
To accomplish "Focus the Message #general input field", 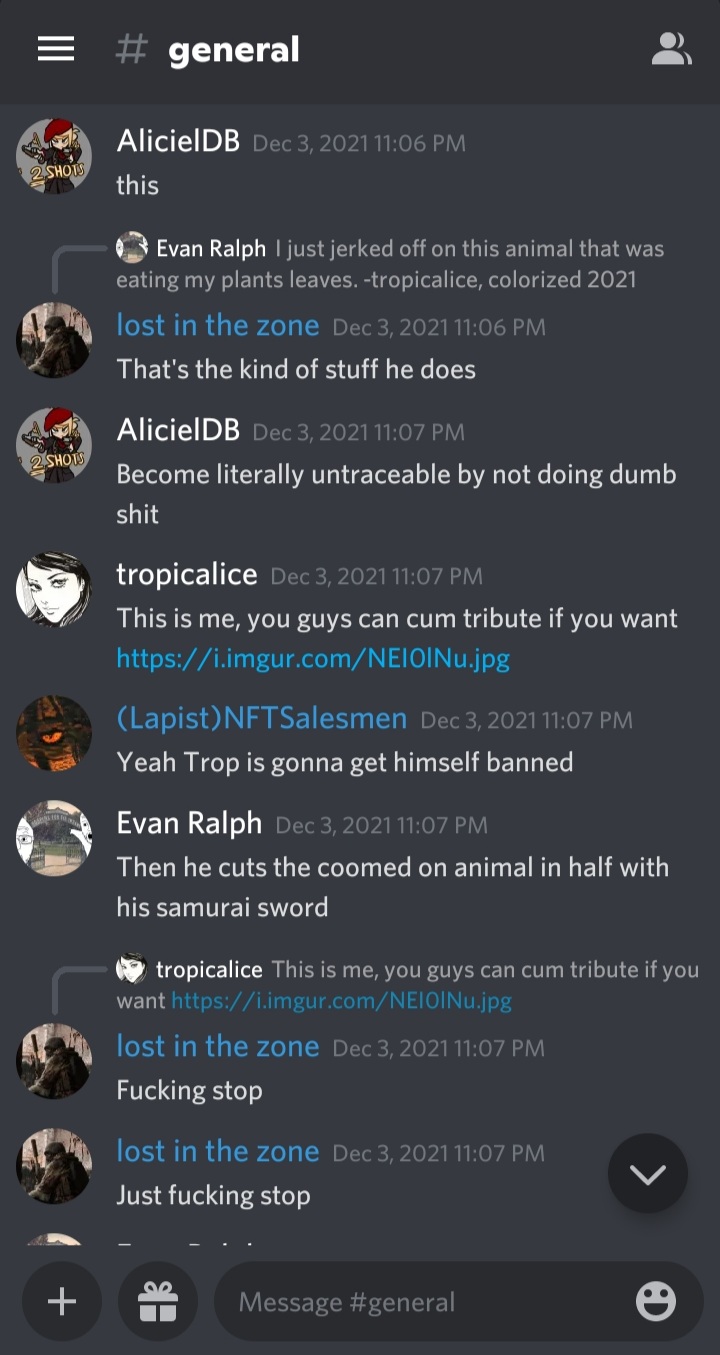I will [430, 1301].
